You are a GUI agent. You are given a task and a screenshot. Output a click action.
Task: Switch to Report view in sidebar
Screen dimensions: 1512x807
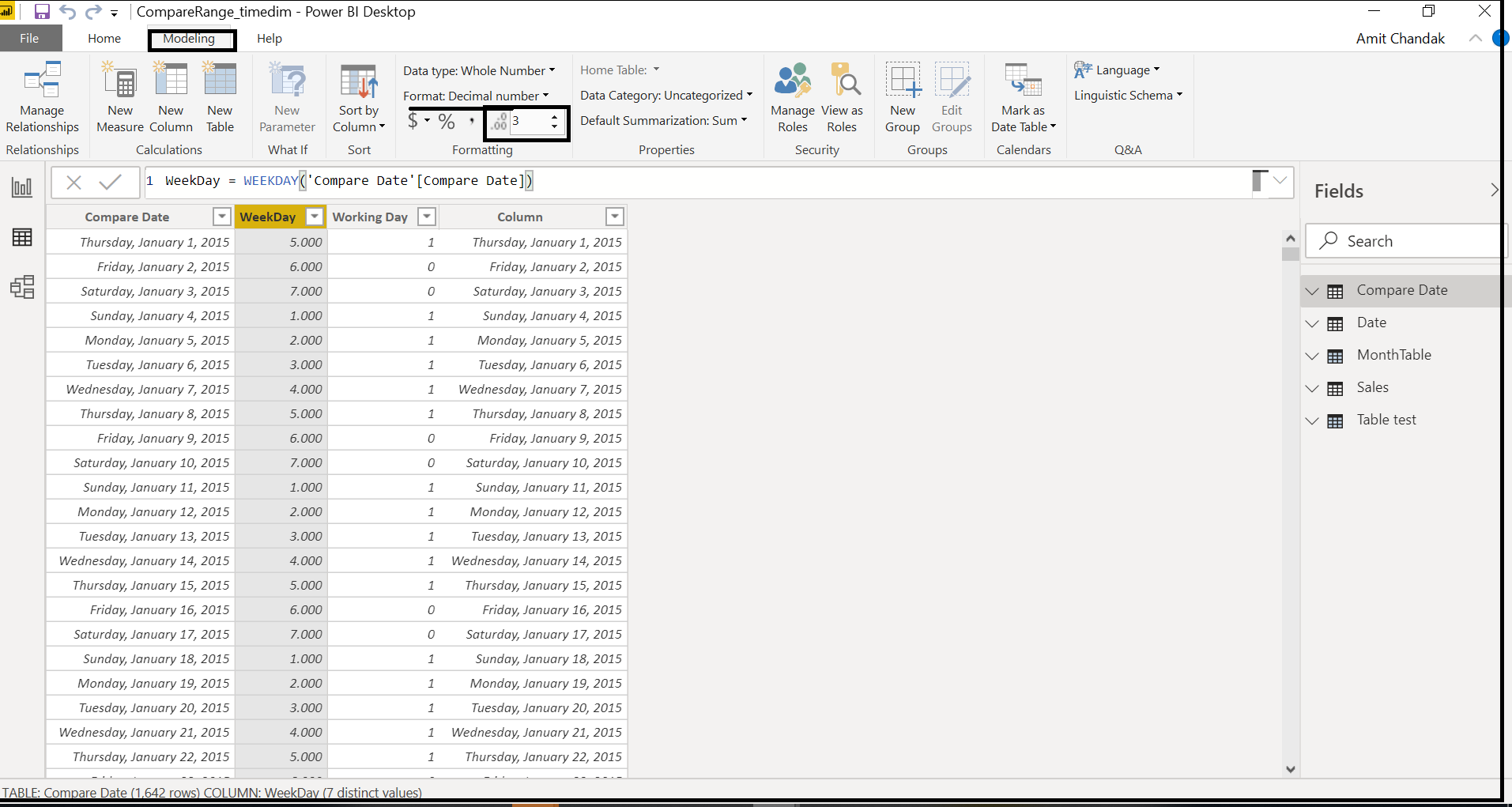pos(22,187)
